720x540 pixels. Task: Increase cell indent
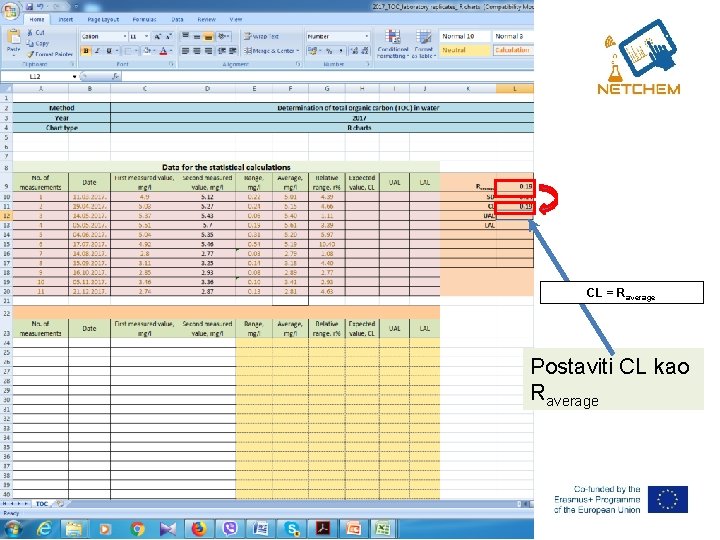[233, 51]
